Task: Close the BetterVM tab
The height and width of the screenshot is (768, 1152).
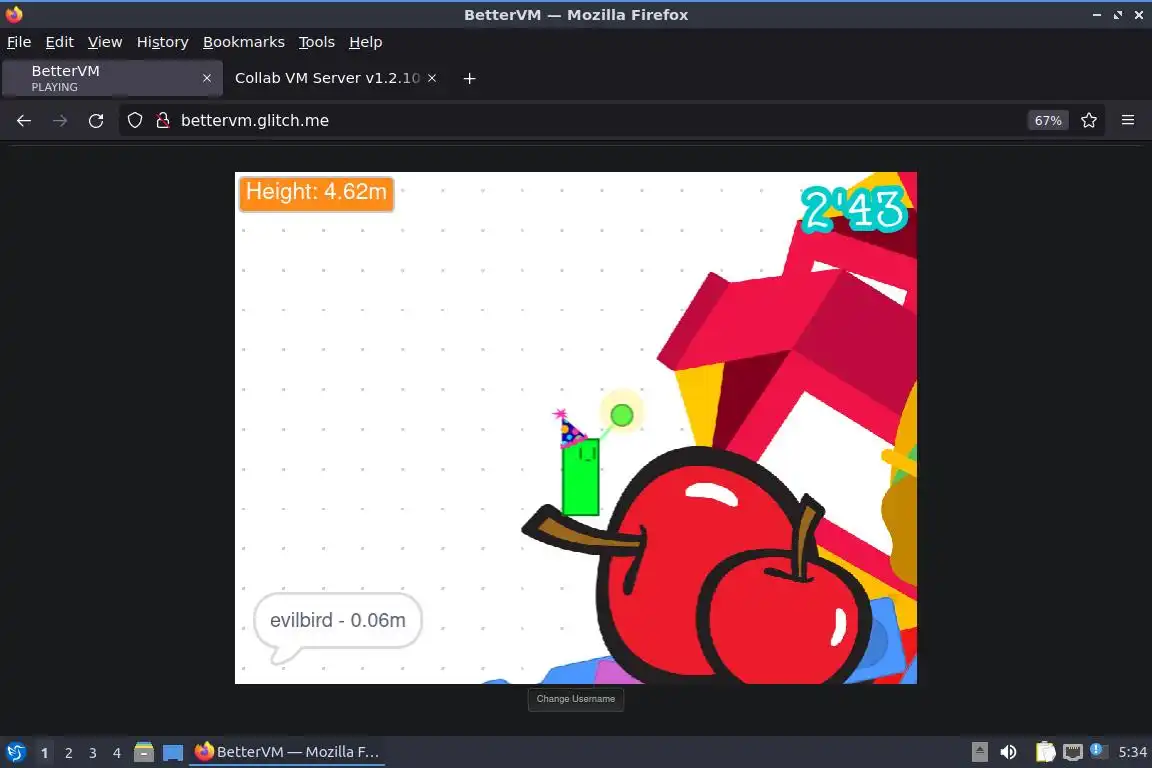Action: [207, 78]
